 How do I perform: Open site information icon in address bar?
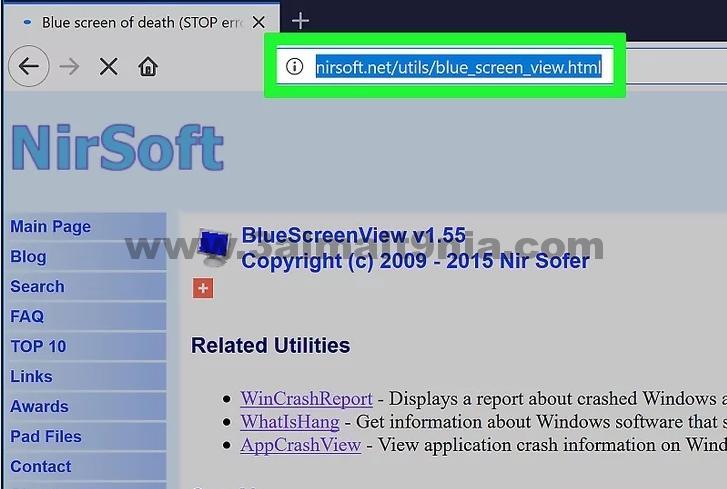(x=294, y=67)
